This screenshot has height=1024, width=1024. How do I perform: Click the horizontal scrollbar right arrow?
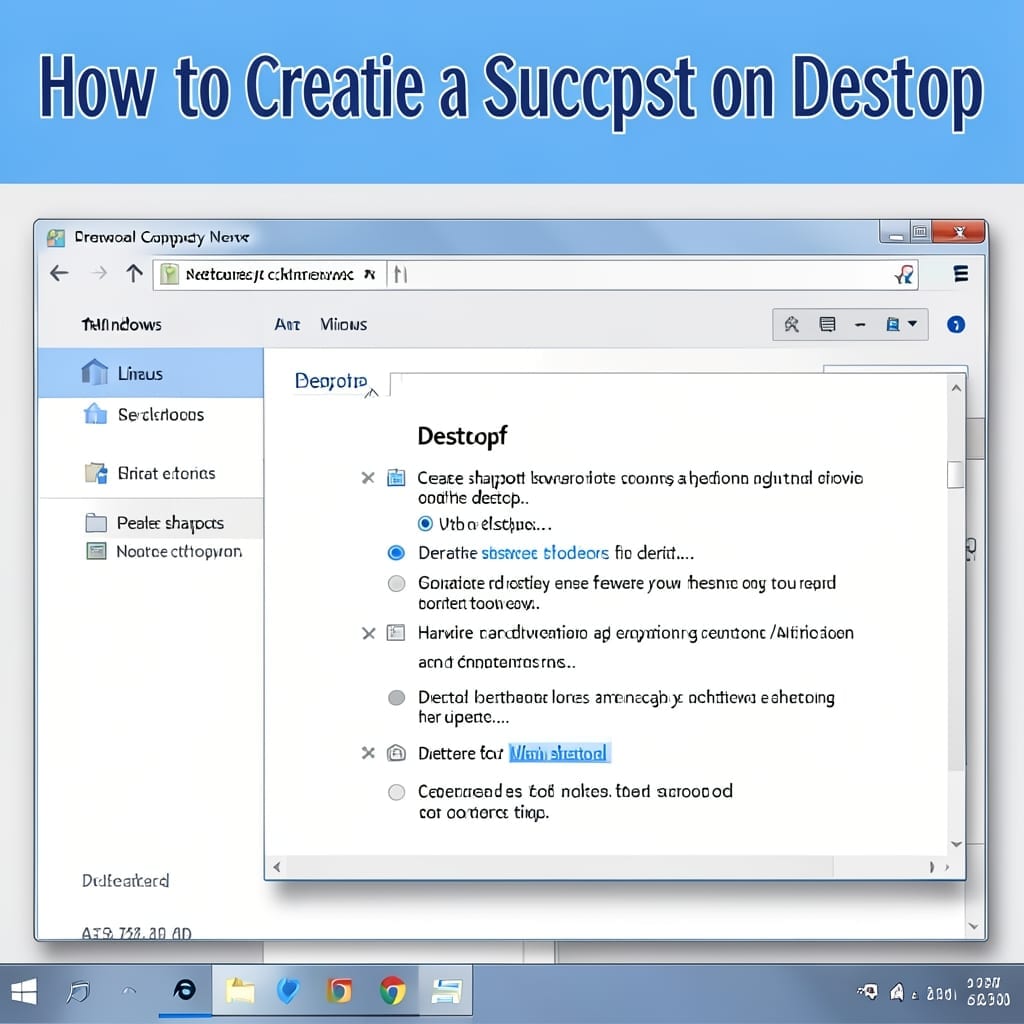tap(947, 867)
